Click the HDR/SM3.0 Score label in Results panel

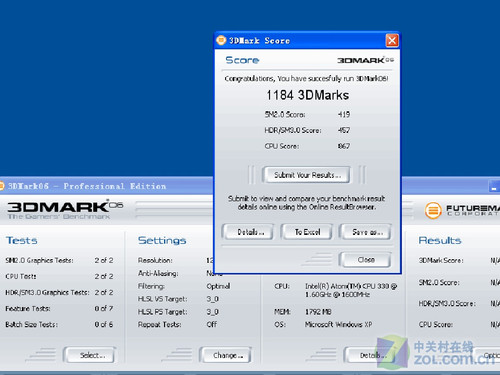(447, 304)
